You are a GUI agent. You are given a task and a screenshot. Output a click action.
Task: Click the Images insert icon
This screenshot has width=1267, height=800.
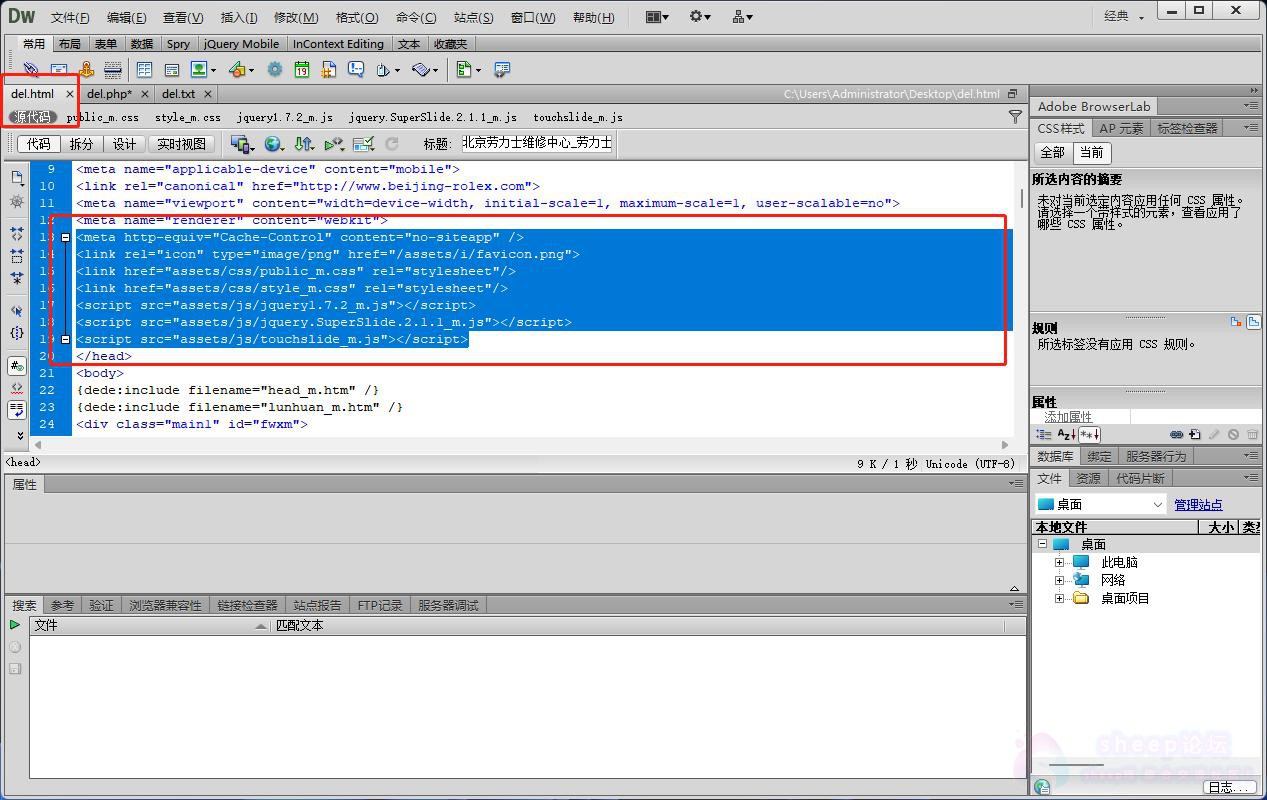[x=199, y=69]
